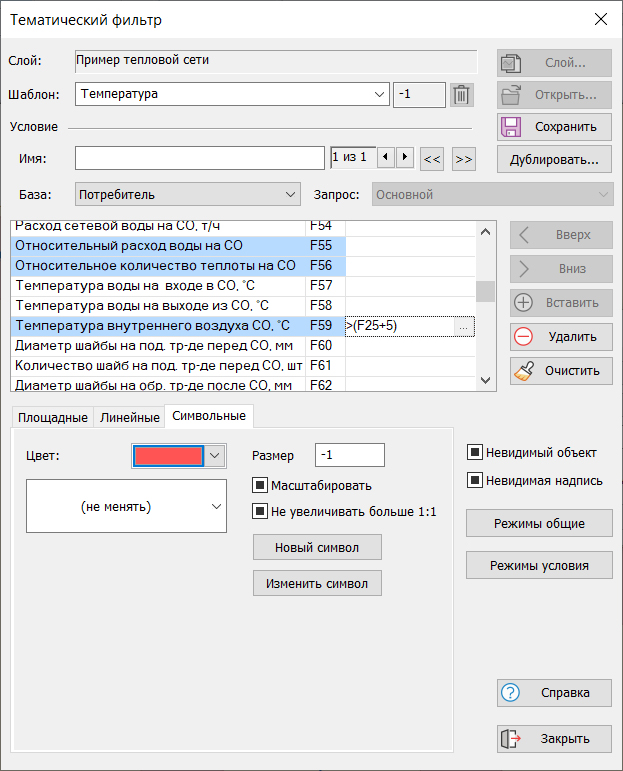Go to the next condition with >> button
The image size is (623, 771).
click(463, 158)
